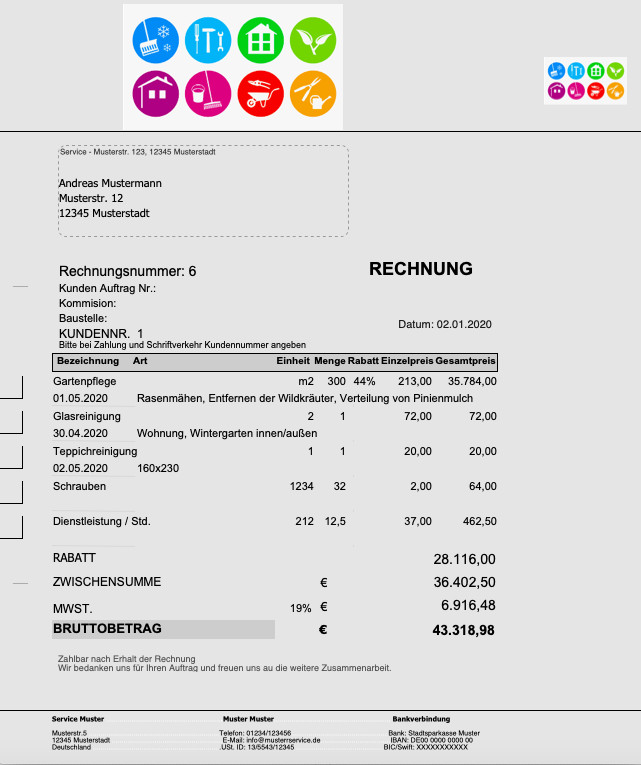Image resolution: width=641 pixels, height=765 pixels.
Task: Select the Teppichreinigung row label
Action: tap(95, 452)
